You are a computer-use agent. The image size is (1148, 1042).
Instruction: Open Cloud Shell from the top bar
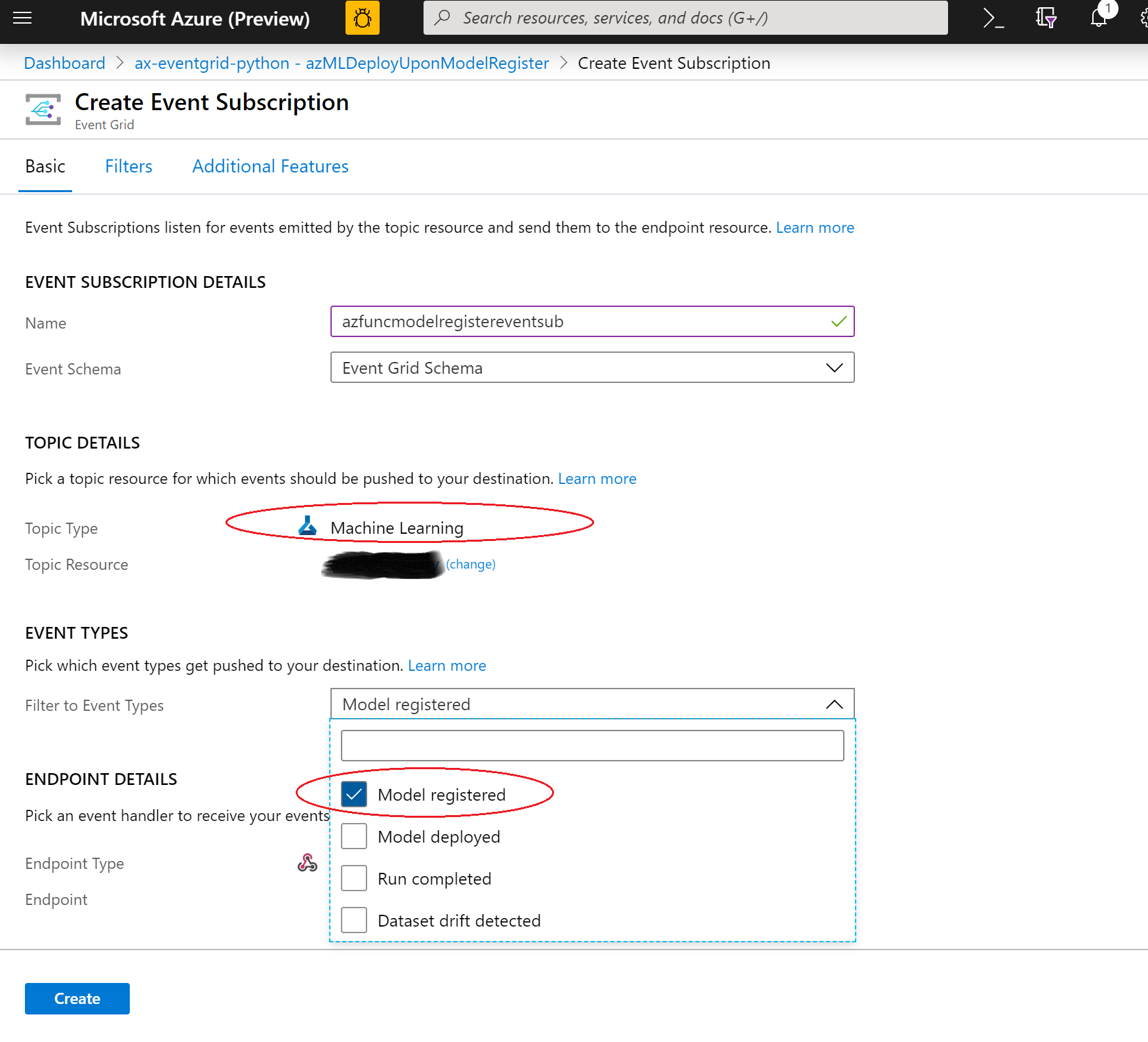(993, 18)
